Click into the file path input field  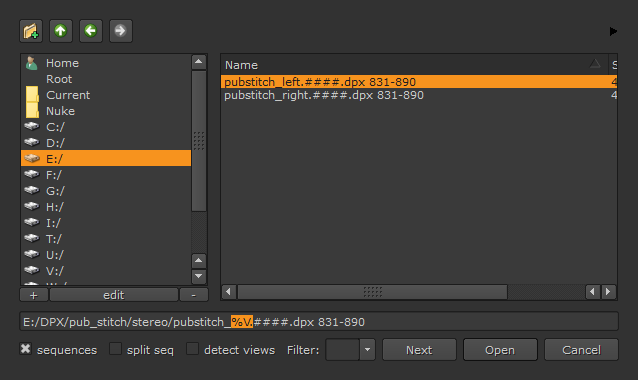coord(319,322)
